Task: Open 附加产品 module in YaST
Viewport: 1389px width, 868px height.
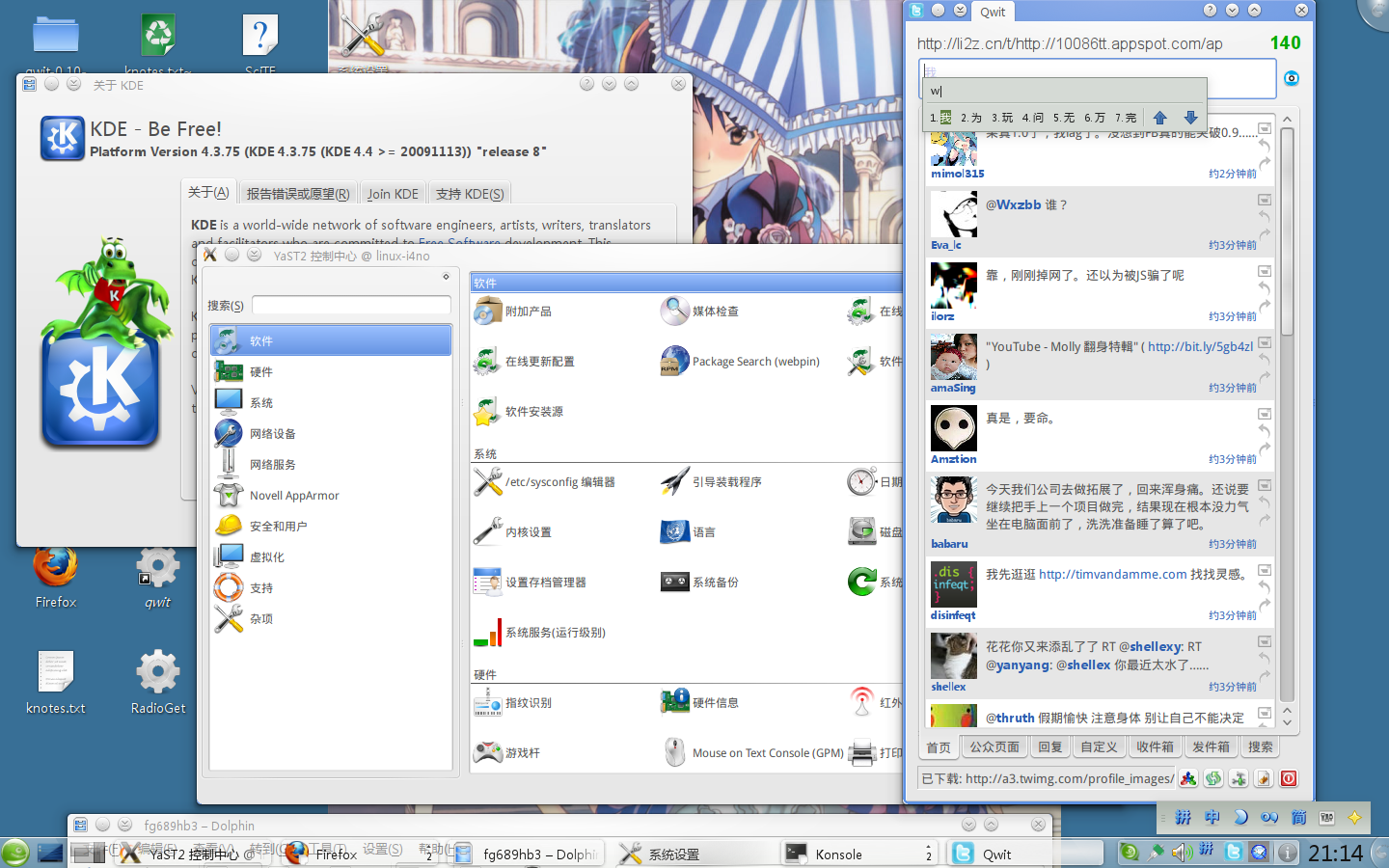Action: [513, 312]
